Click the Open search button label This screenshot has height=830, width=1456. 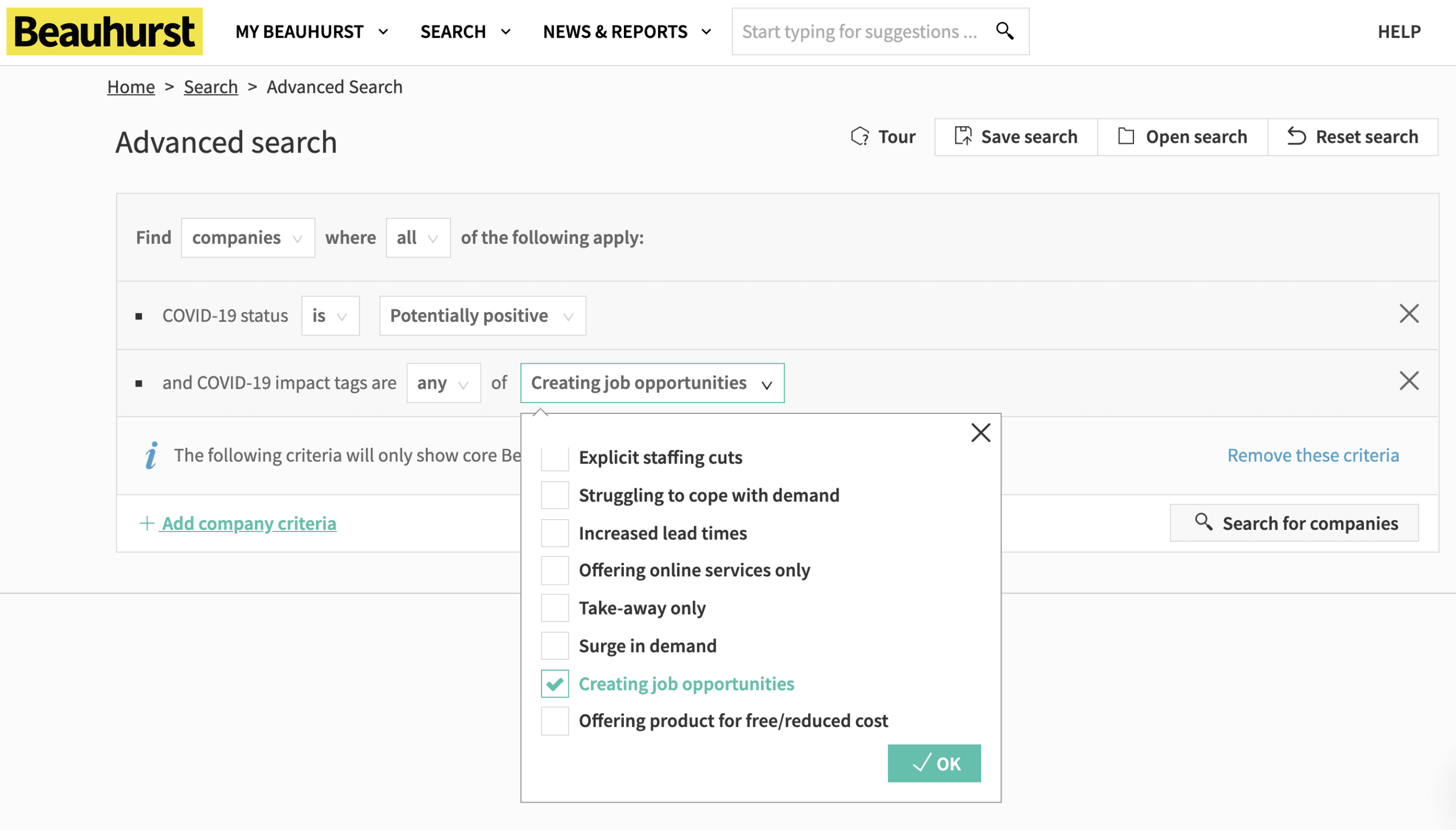tap(1196, 137)
